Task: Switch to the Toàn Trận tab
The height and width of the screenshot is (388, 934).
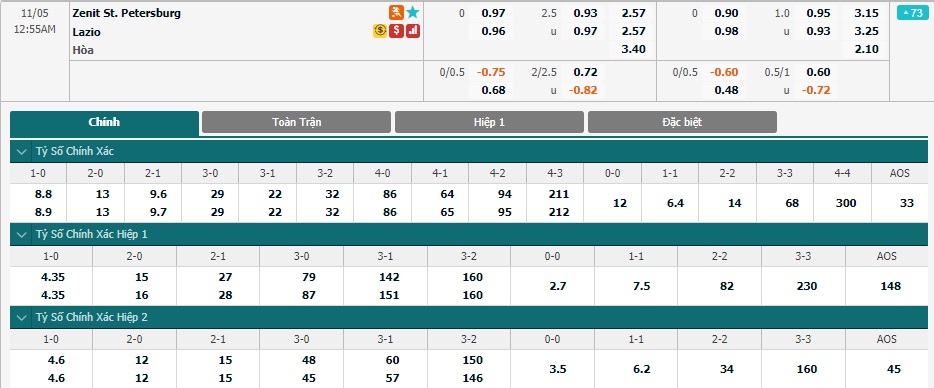Action: pyautogui.click(x=297, y=122)
